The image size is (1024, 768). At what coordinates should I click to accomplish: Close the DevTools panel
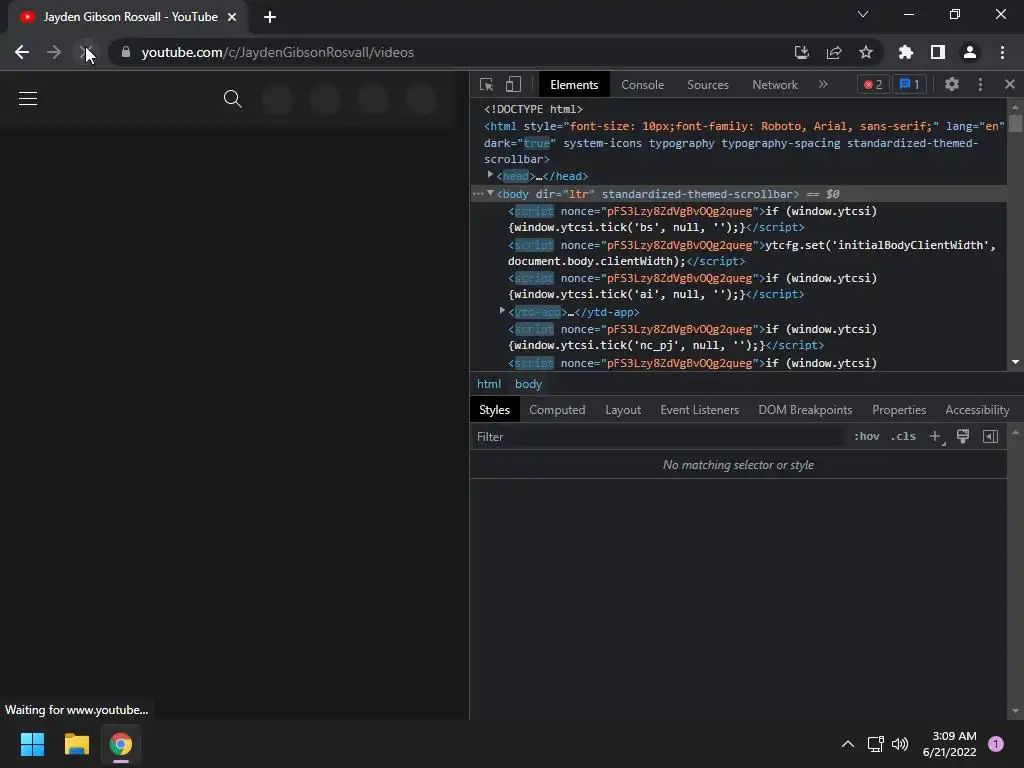pos(1010,84)
